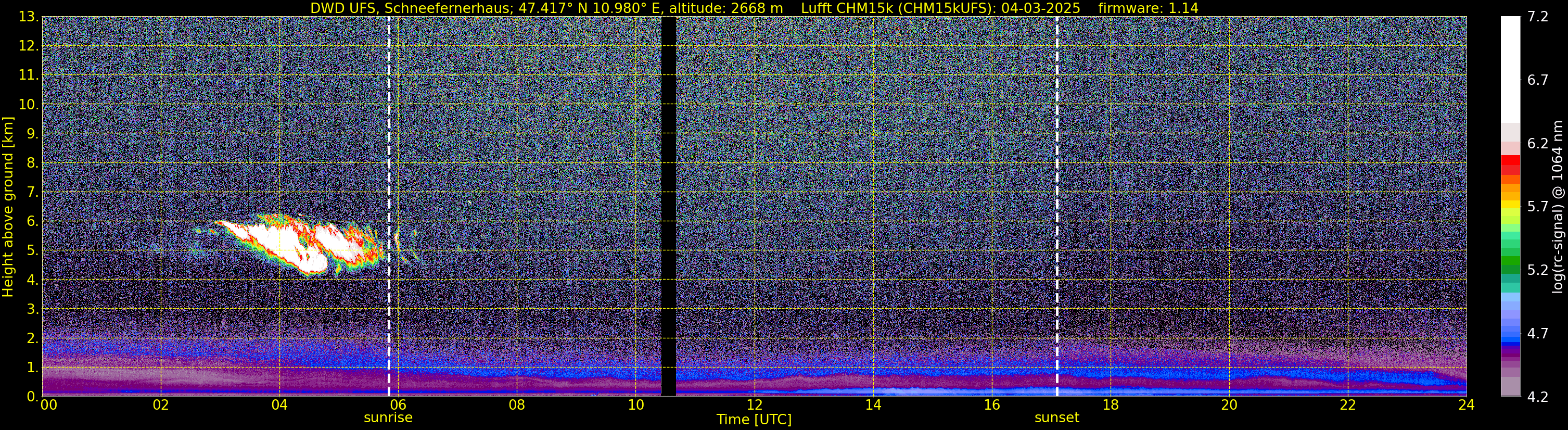Click the time axis tick '14'
1568x430 pixels.
click(873, 405)
